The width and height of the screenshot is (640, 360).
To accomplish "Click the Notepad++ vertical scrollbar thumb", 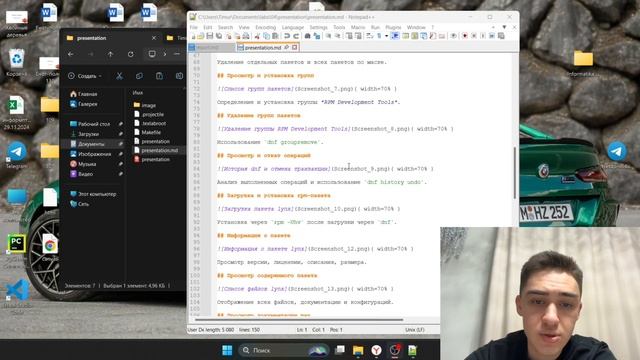I will coord(515,173).
